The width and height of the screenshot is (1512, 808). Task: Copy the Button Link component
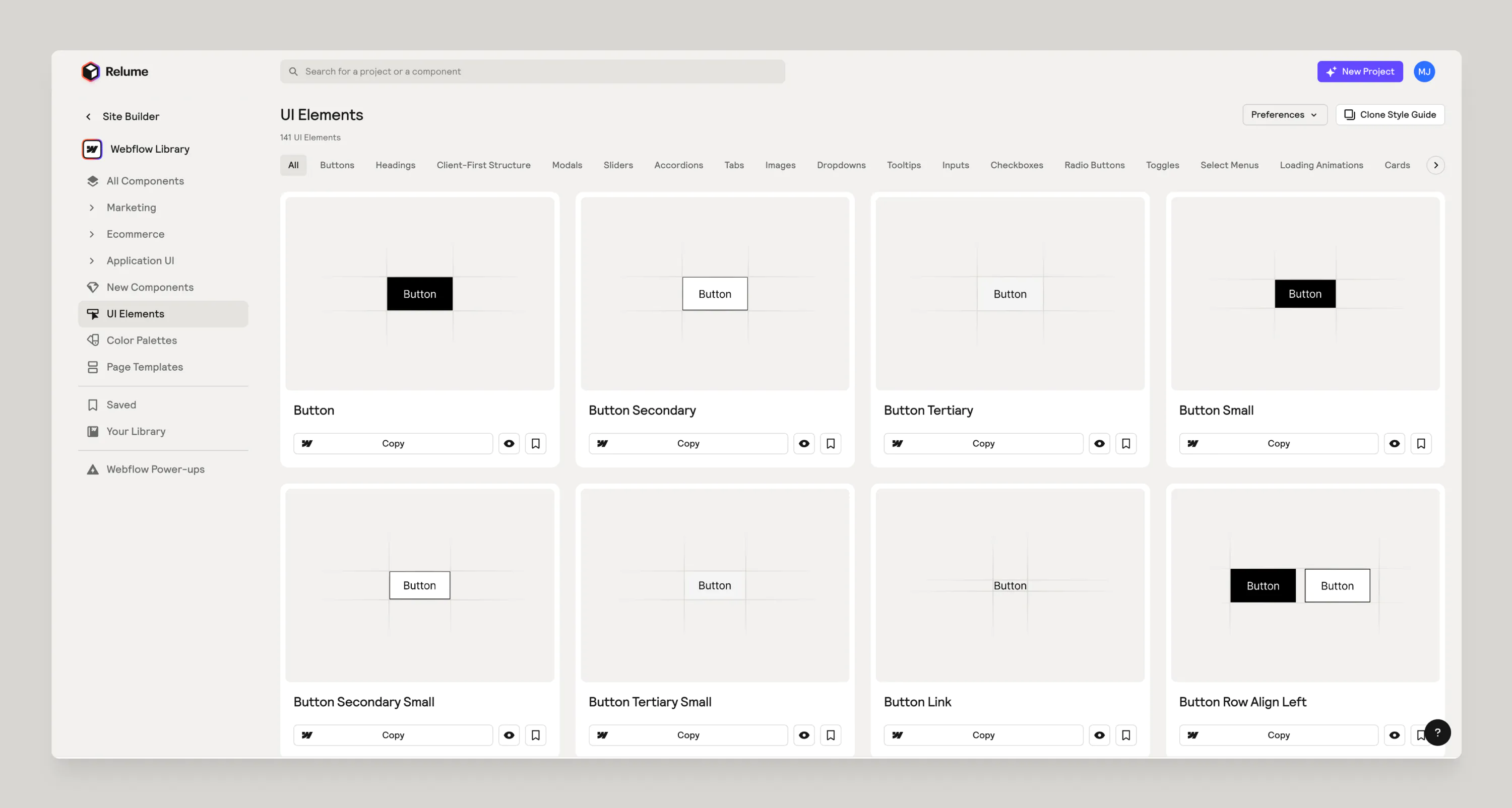coord(983,735)
